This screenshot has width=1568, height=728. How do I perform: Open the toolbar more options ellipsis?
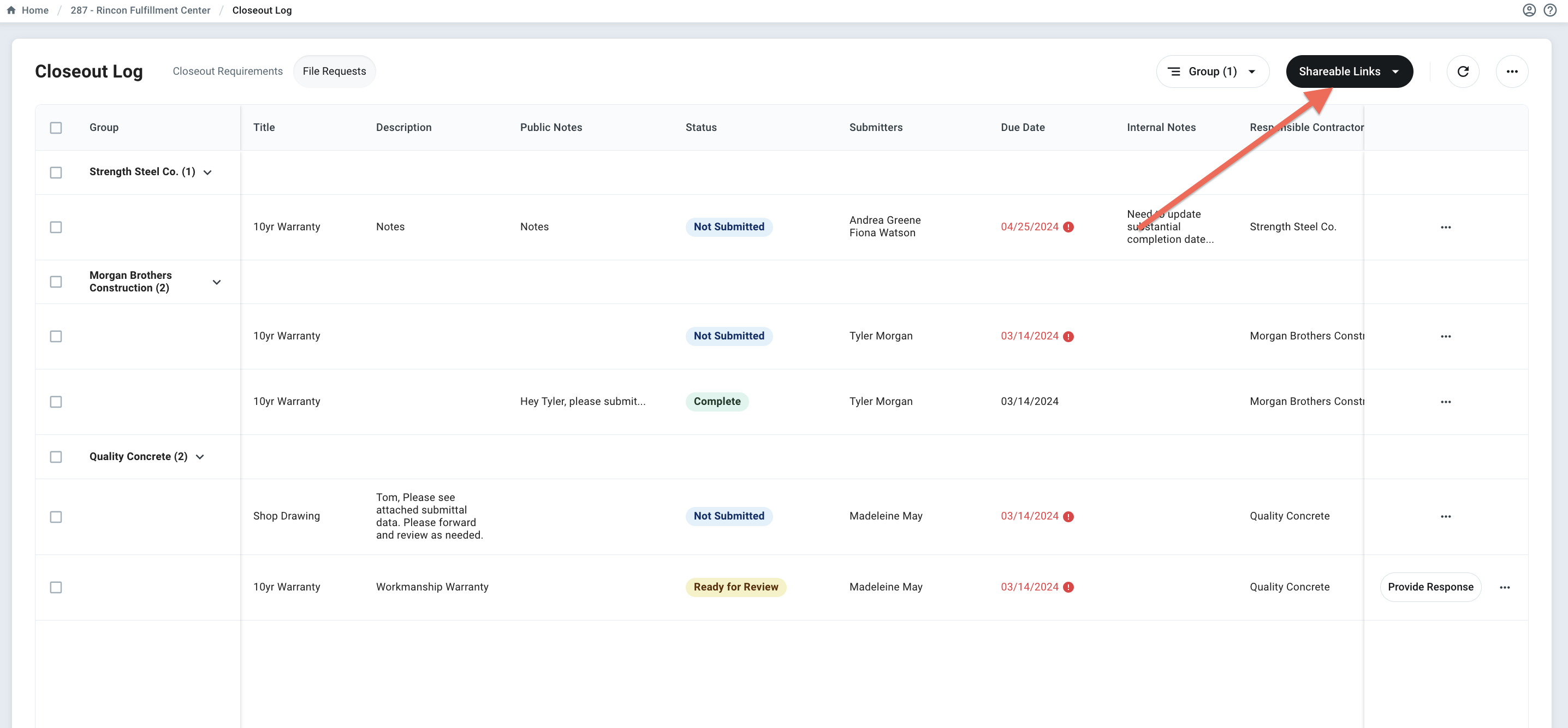(x=1511, y=72)
